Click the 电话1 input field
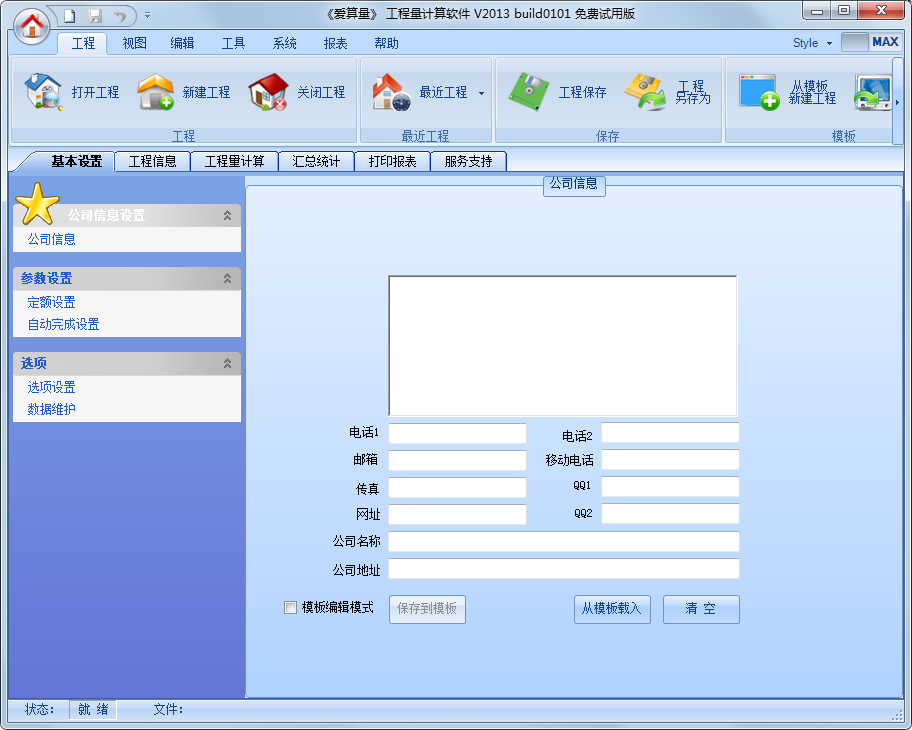The width and height of the screenshot is (912, 730). click(457, 433)
